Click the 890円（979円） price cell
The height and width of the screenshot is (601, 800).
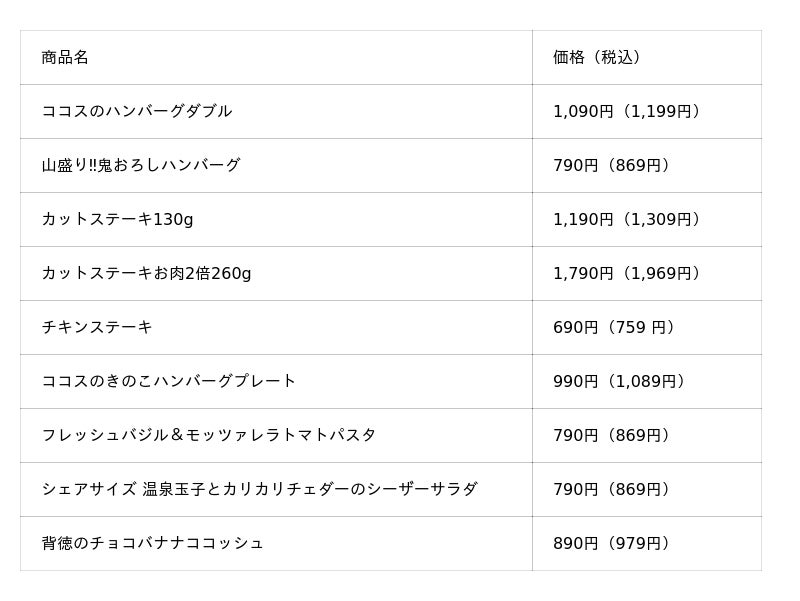click(x=612, y=543)
